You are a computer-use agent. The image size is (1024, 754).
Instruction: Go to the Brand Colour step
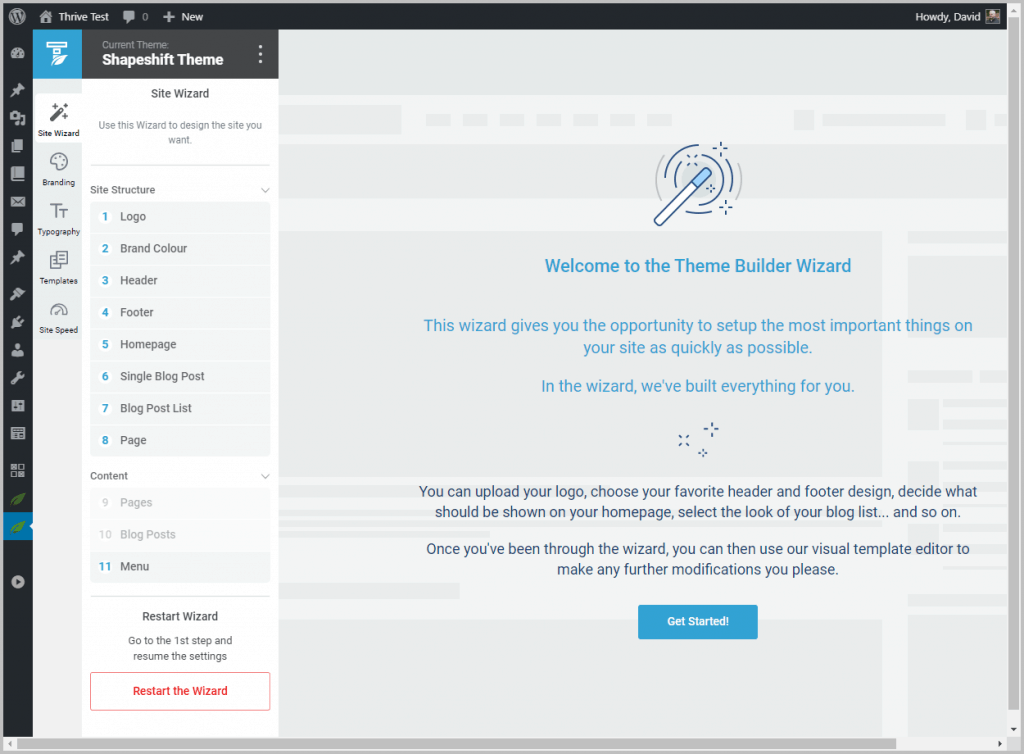(x=180, y=249)
